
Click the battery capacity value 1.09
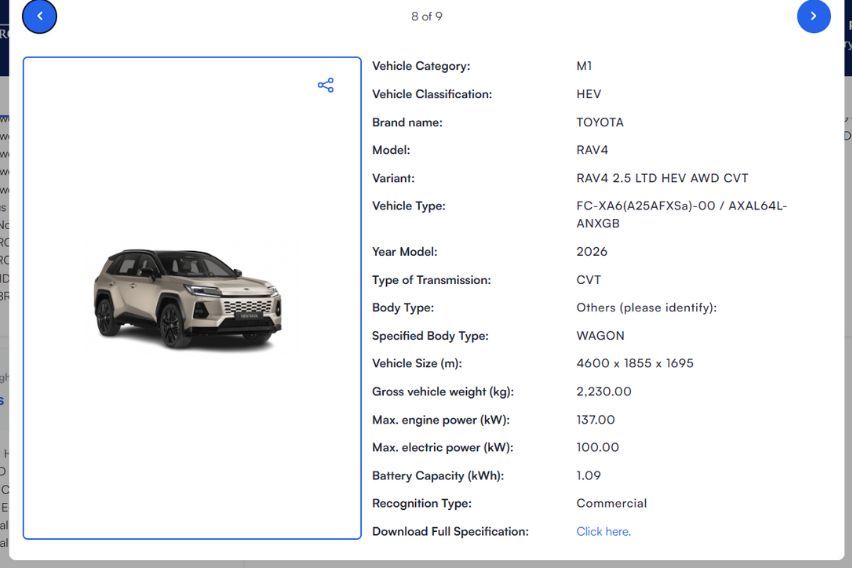click(588, 476)
